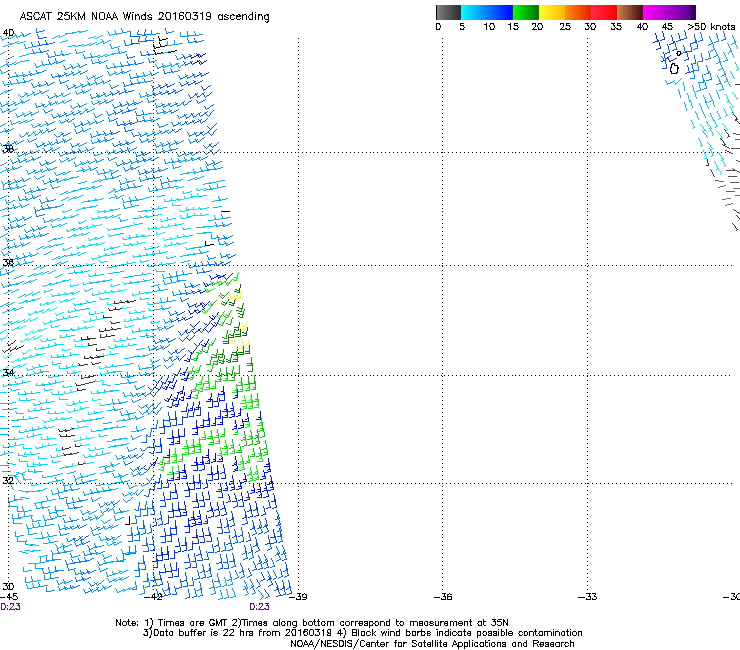Click the latitude axis label "34"

8,372
